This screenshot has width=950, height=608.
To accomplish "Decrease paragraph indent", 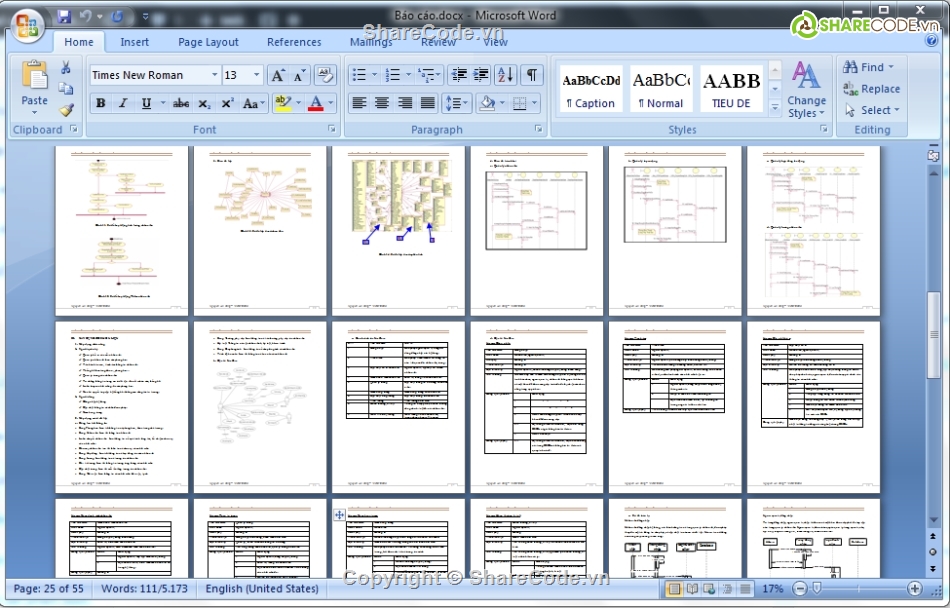I will (459, 75).
